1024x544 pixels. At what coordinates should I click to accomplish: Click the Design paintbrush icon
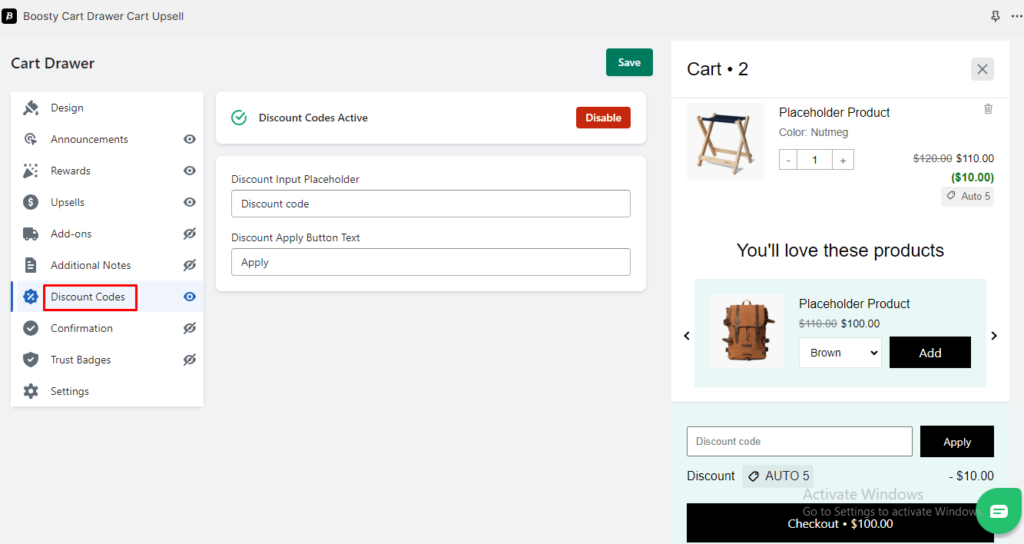[31, 108]
